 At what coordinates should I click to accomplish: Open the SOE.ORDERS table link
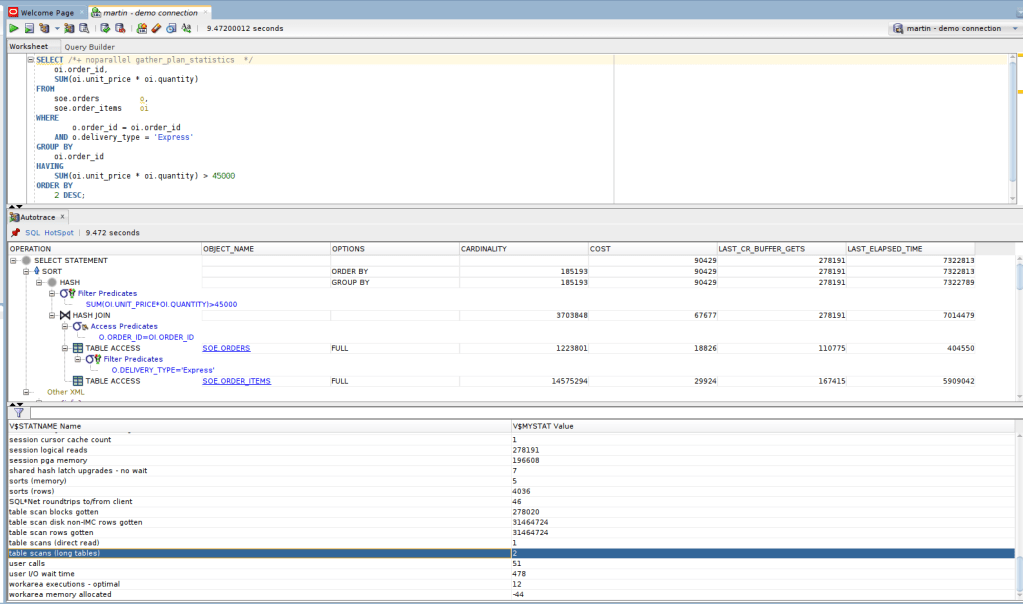(226, 347)
